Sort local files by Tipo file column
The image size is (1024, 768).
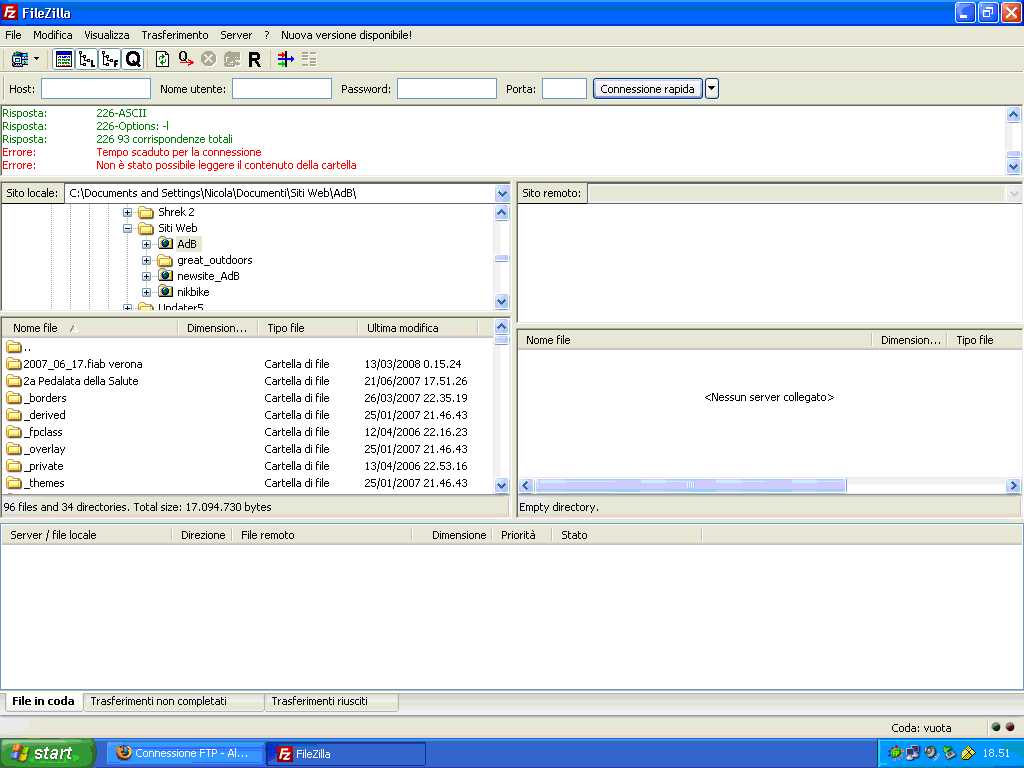pos(308,328)
